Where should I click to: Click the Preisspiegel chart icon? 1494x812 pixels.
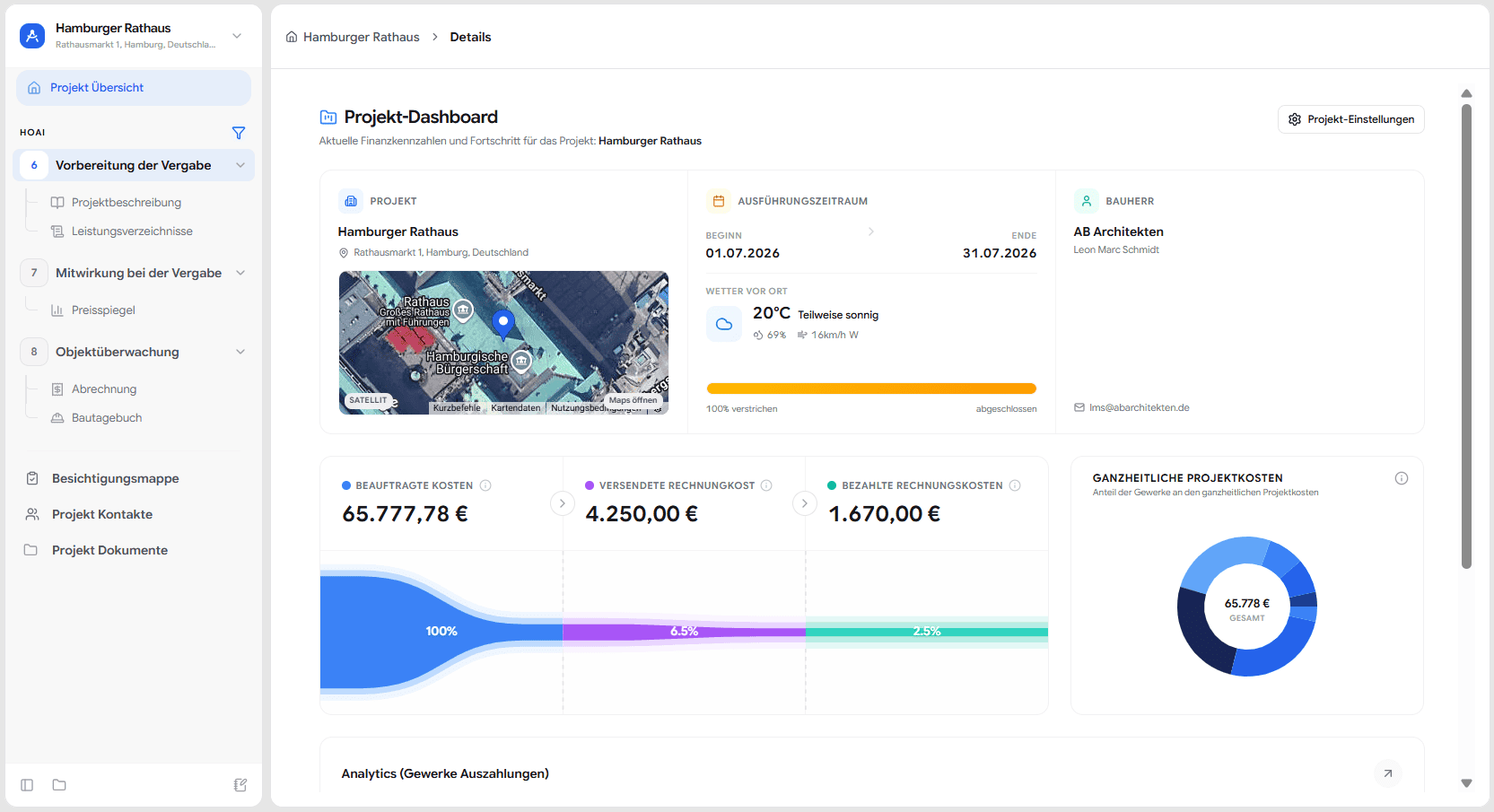57,310
